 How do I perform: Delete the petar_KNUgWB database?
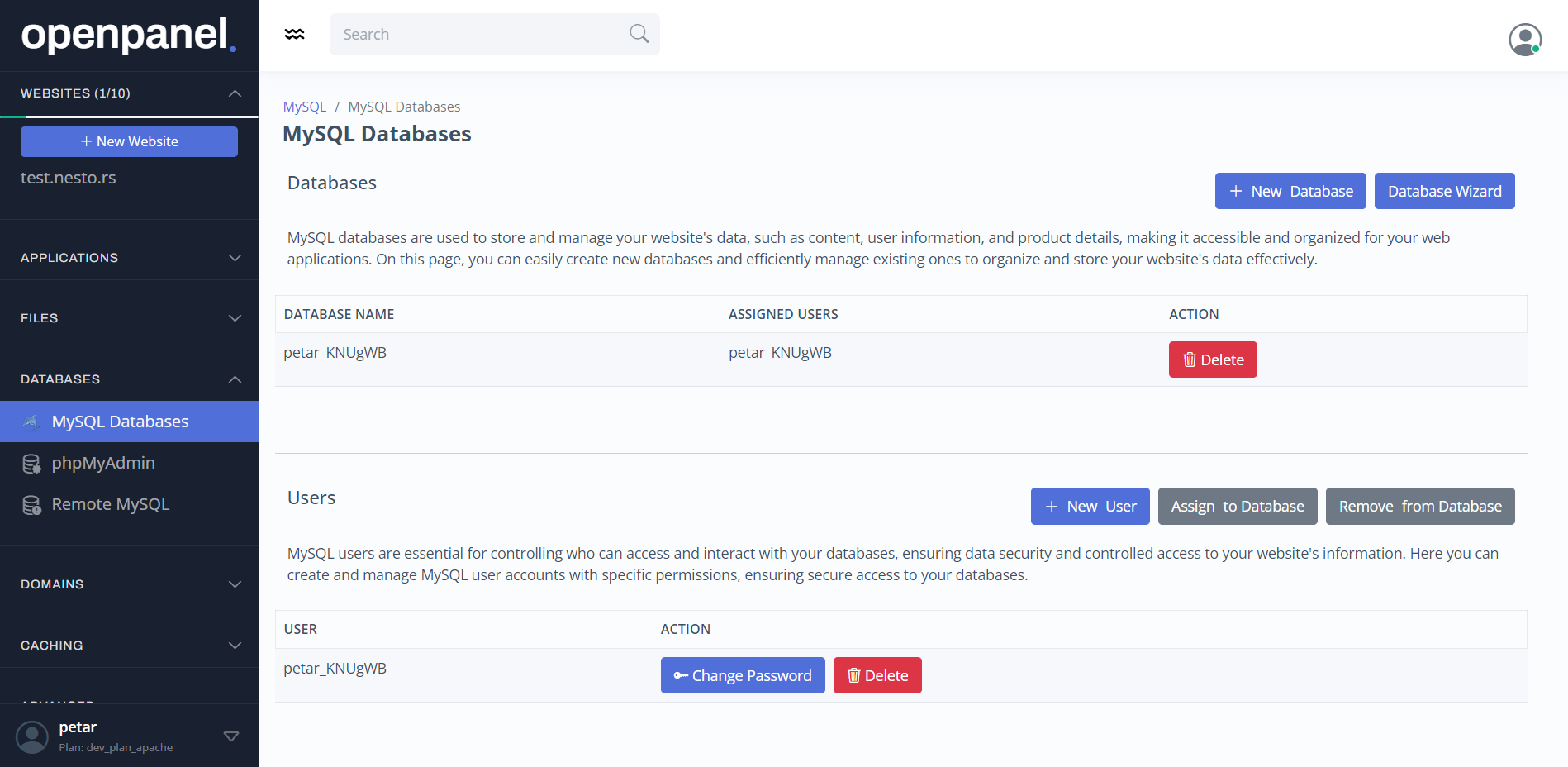click(x=1212, y=360)
